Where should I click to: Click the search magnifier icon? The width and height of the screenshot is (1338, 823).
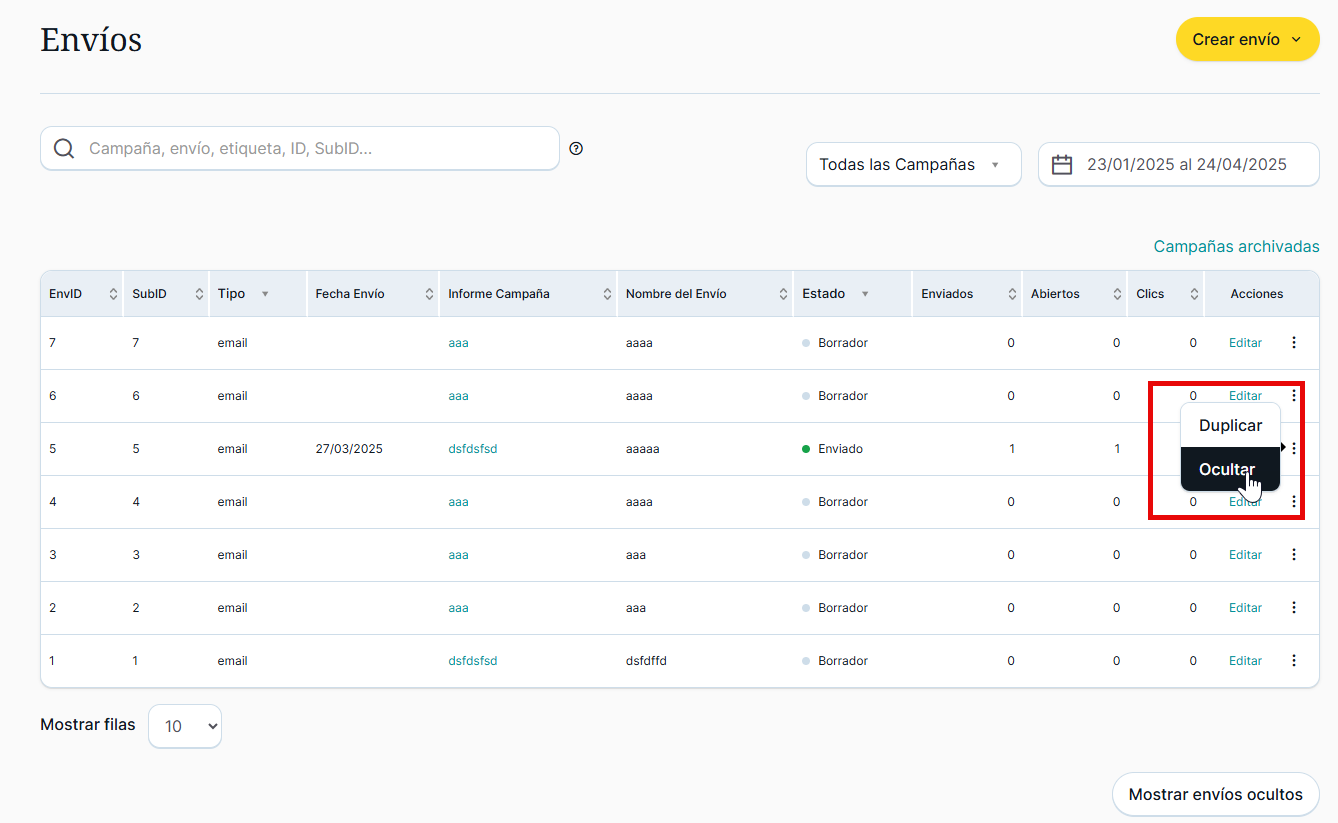coord(64,149)
